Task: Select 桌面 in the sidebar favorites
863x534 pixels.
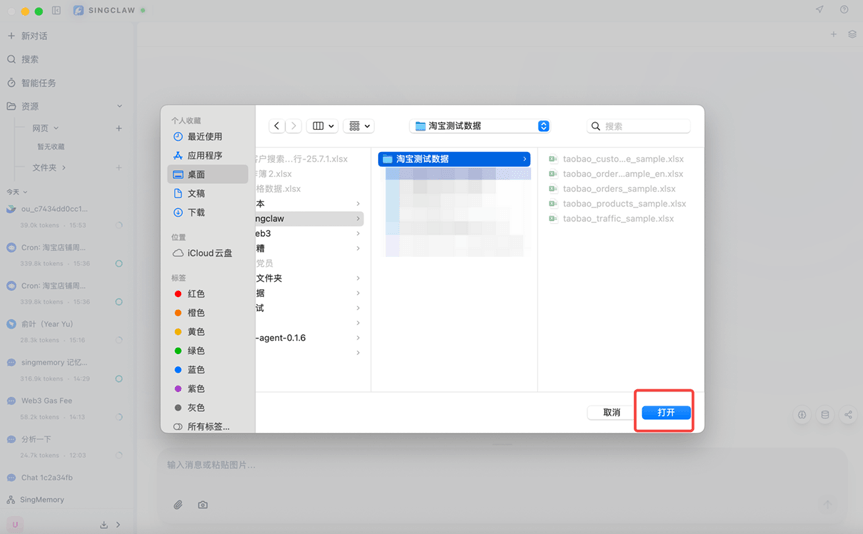Action: point(196,175)
